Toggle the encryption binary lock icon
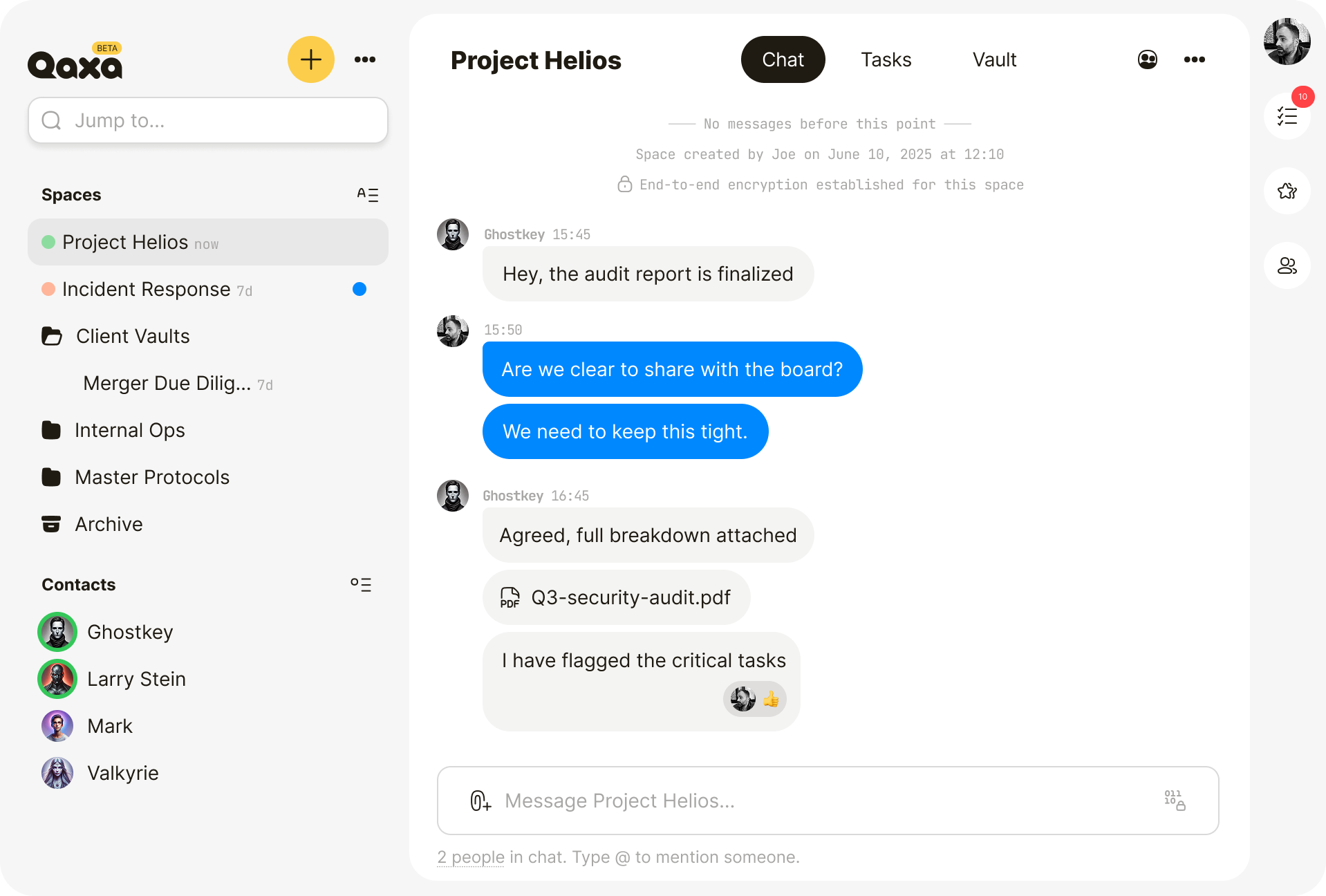 pos(1175,801)
